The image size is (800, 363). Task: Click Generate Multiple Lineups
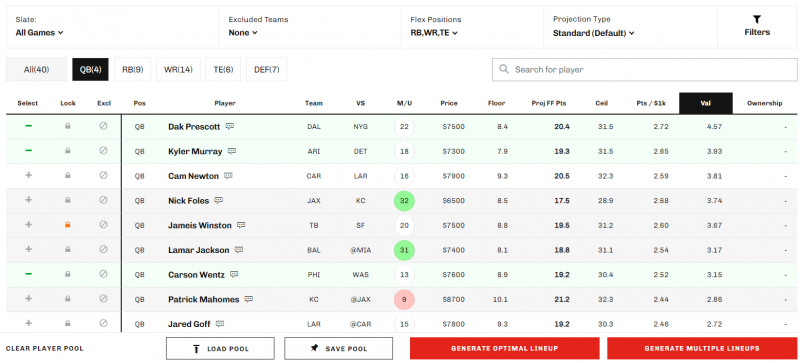click(702, 349)
